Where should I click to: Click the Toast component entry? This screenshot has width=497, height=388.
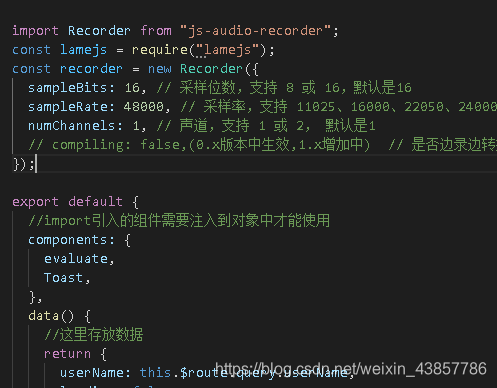[63, 278]
